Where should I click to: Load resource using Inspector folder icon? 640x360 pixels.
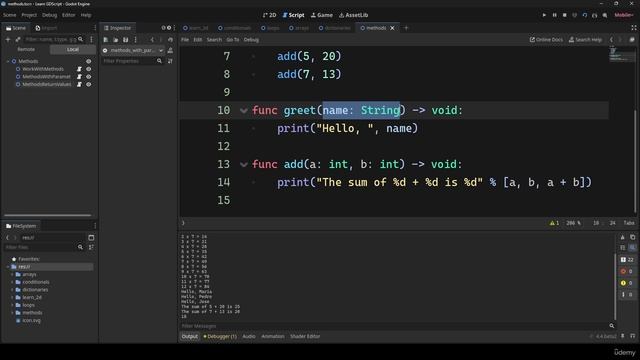(x=116, y=40)
